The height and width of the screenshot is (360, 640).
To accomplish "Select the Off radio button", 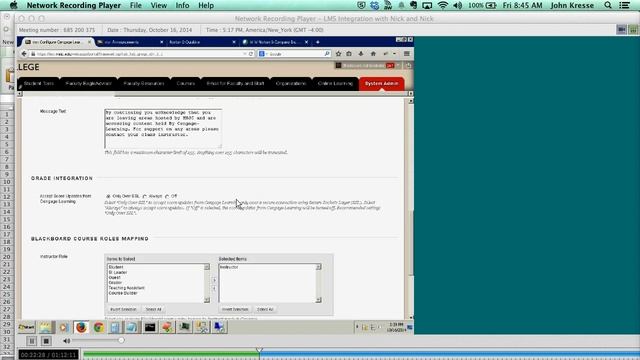I will point(167,196).
